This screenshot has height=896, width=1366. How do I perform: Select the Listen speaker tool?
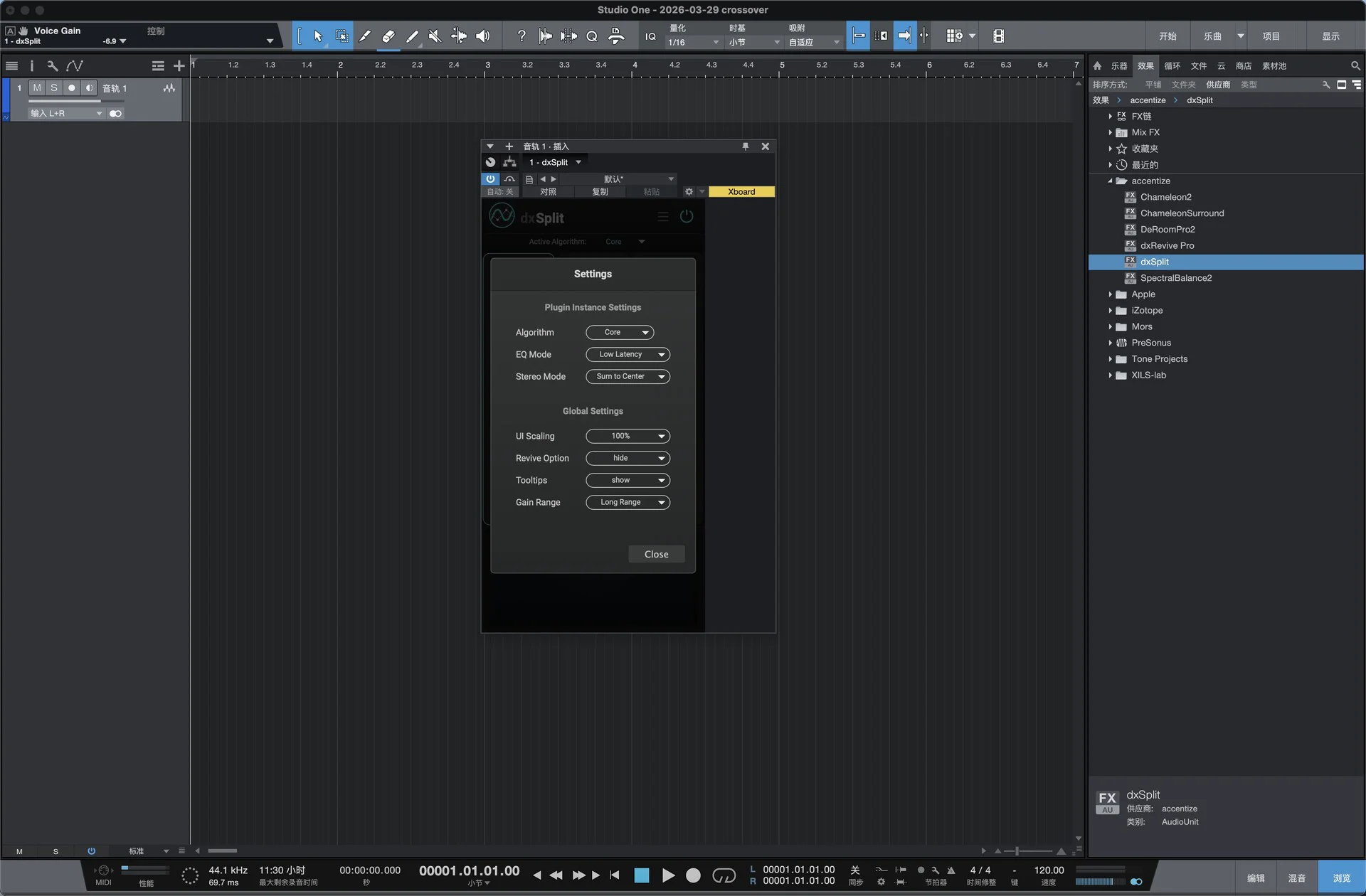pyautogui.click(x=482, y=36)
